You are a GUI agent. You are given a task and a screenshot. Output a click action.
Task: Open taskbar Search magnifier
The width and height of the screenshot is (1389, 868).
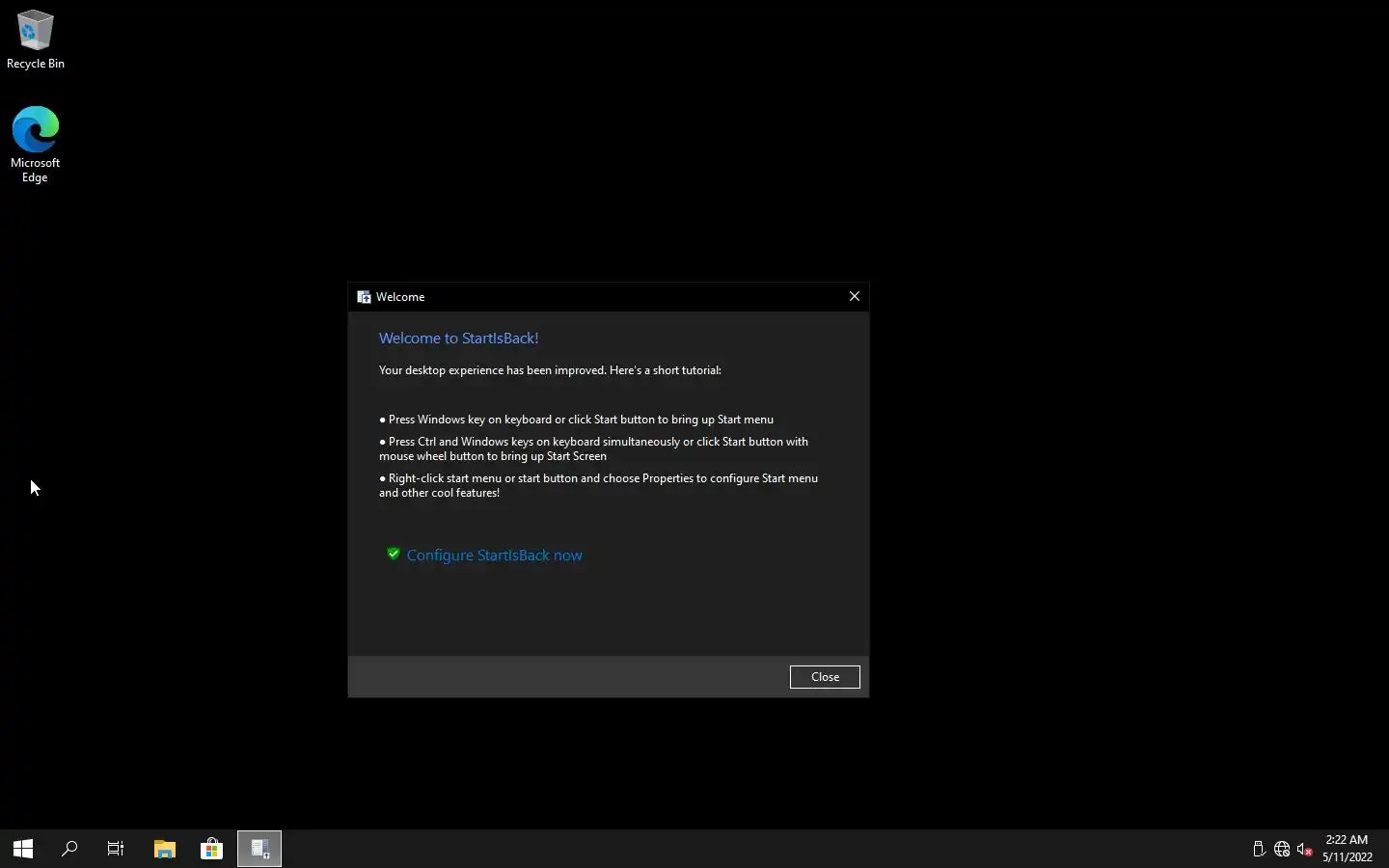pos(69,849)
